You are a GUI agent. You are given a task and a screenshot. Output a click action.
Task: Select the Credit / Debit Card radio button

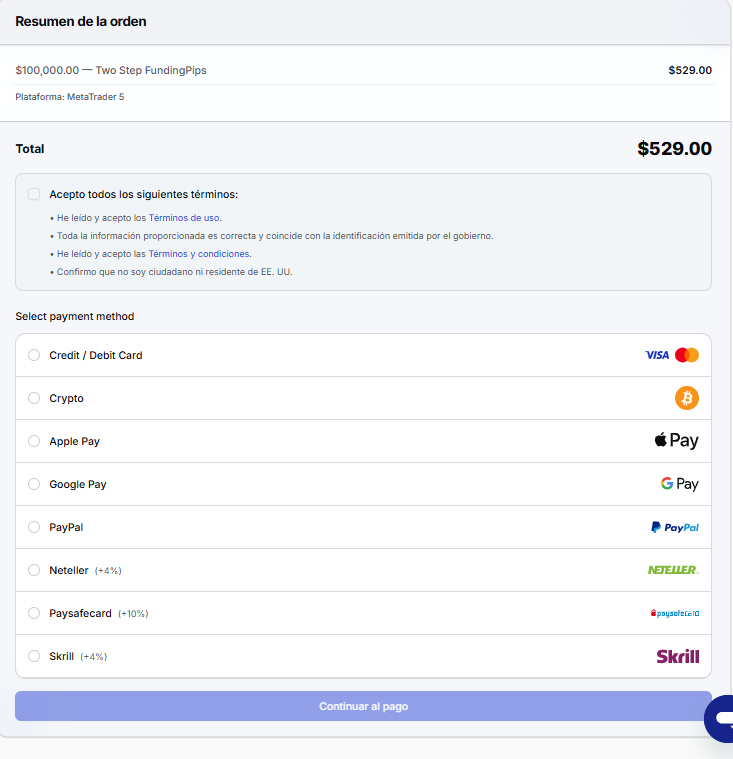(x=34, y=355)
